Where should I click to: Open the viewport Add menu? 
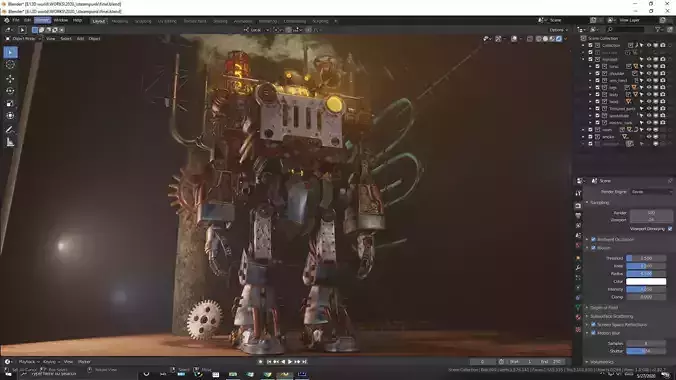pyautogui.click(x=80, y=39)
